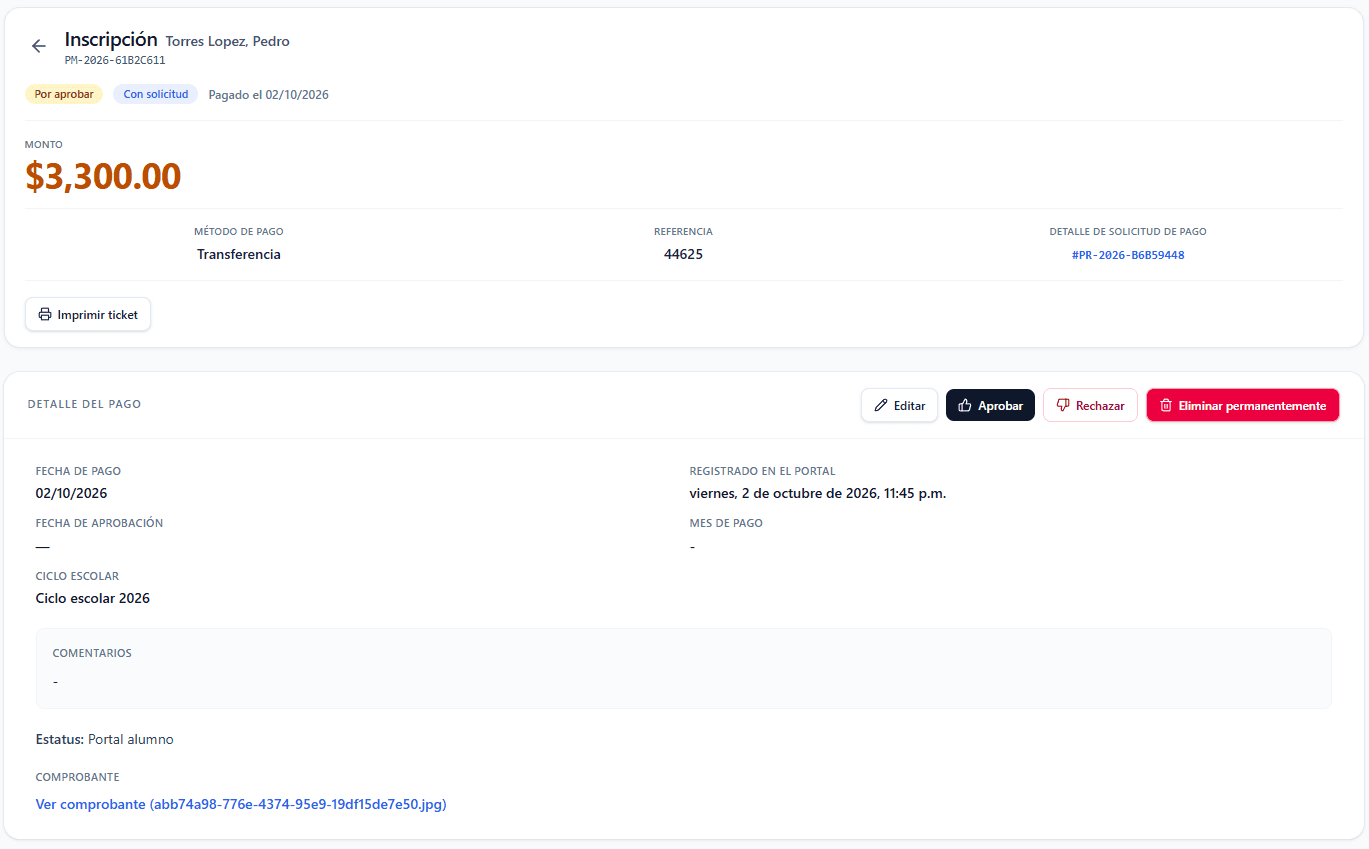The width and height of the screenshot is (1369, 849).
Task: Click the Comentarios box
Action: (684, 668)
